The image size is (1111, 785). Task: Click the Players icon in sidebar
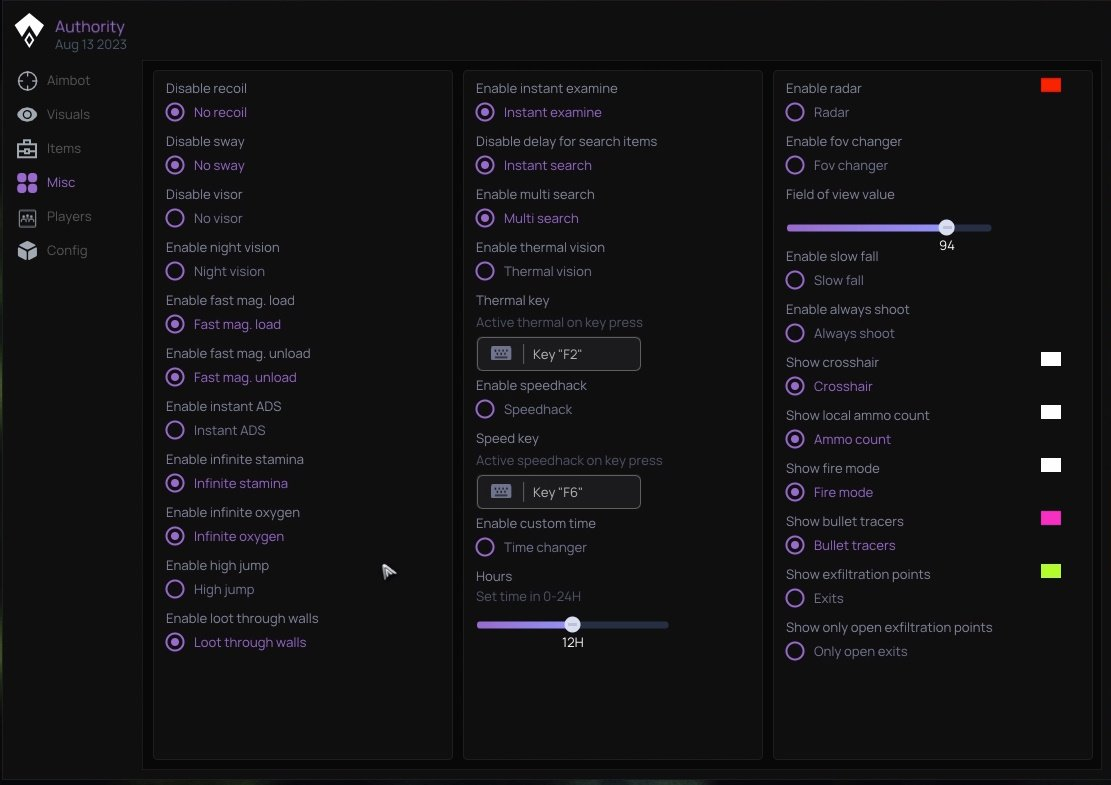(x=27, y=217)
